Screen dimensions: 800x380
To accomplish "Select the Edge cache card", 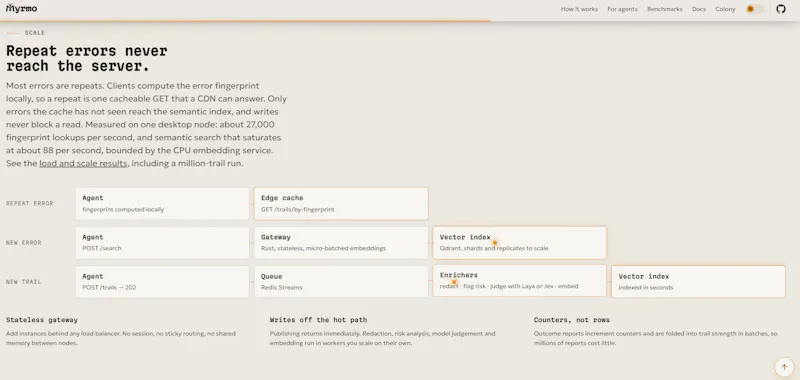I will coord(341,204).
